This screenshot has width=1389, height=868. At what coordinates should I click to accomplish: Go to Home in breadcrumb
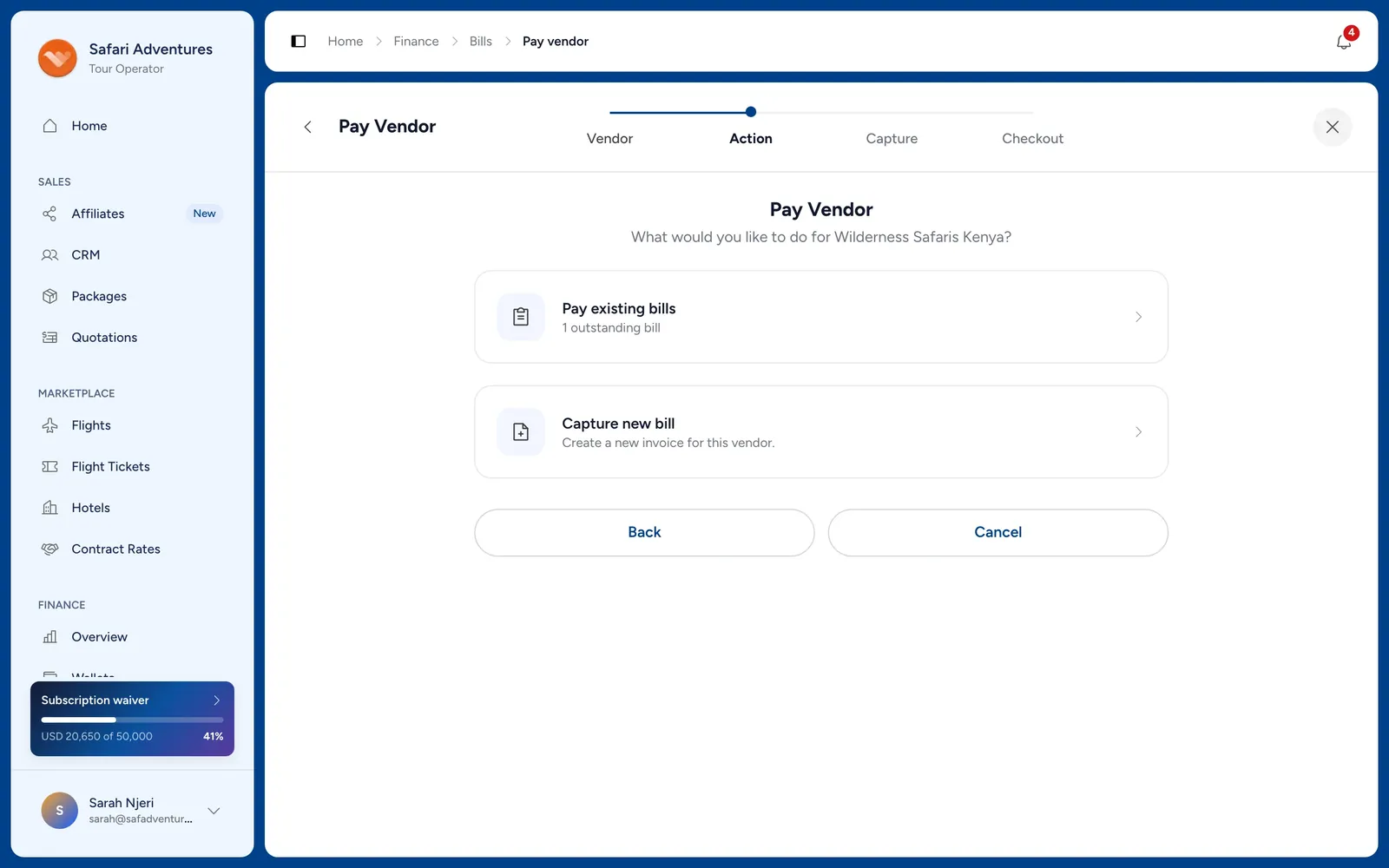coord(346,41)
